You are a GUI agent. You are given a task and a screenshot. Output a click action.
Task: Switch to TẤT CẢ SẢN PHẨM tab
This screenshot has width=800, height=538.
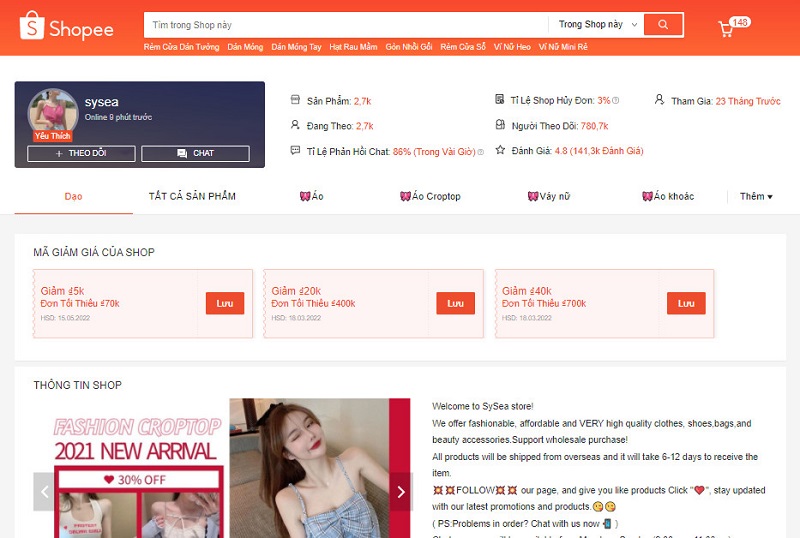click(x=192, y=196)
